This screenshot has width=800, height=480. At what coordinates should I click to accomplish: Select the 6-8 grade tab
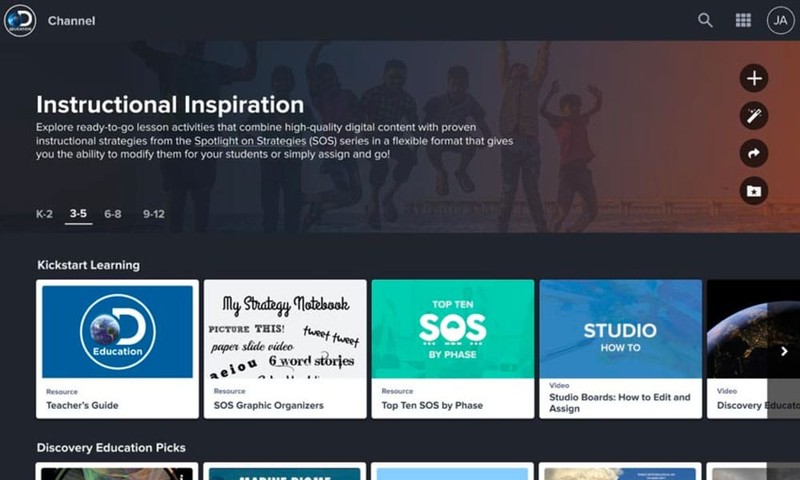tap(113, 214)
